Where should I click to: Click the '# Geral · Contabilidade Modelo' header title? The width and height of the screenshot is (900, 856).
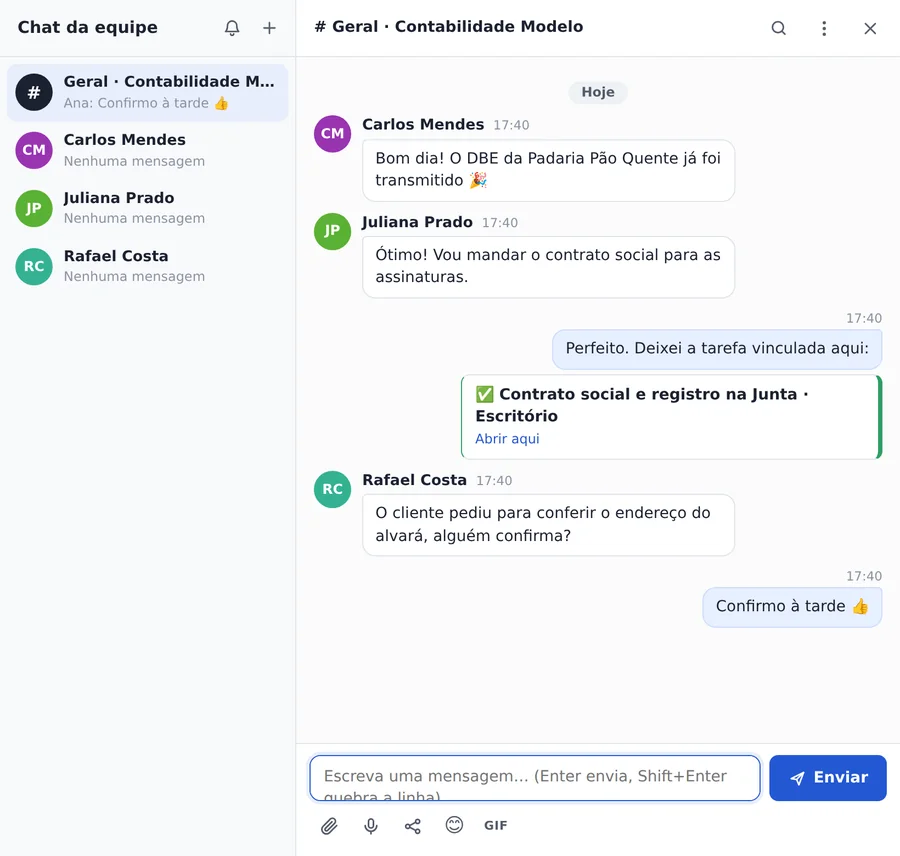(449, 27)
